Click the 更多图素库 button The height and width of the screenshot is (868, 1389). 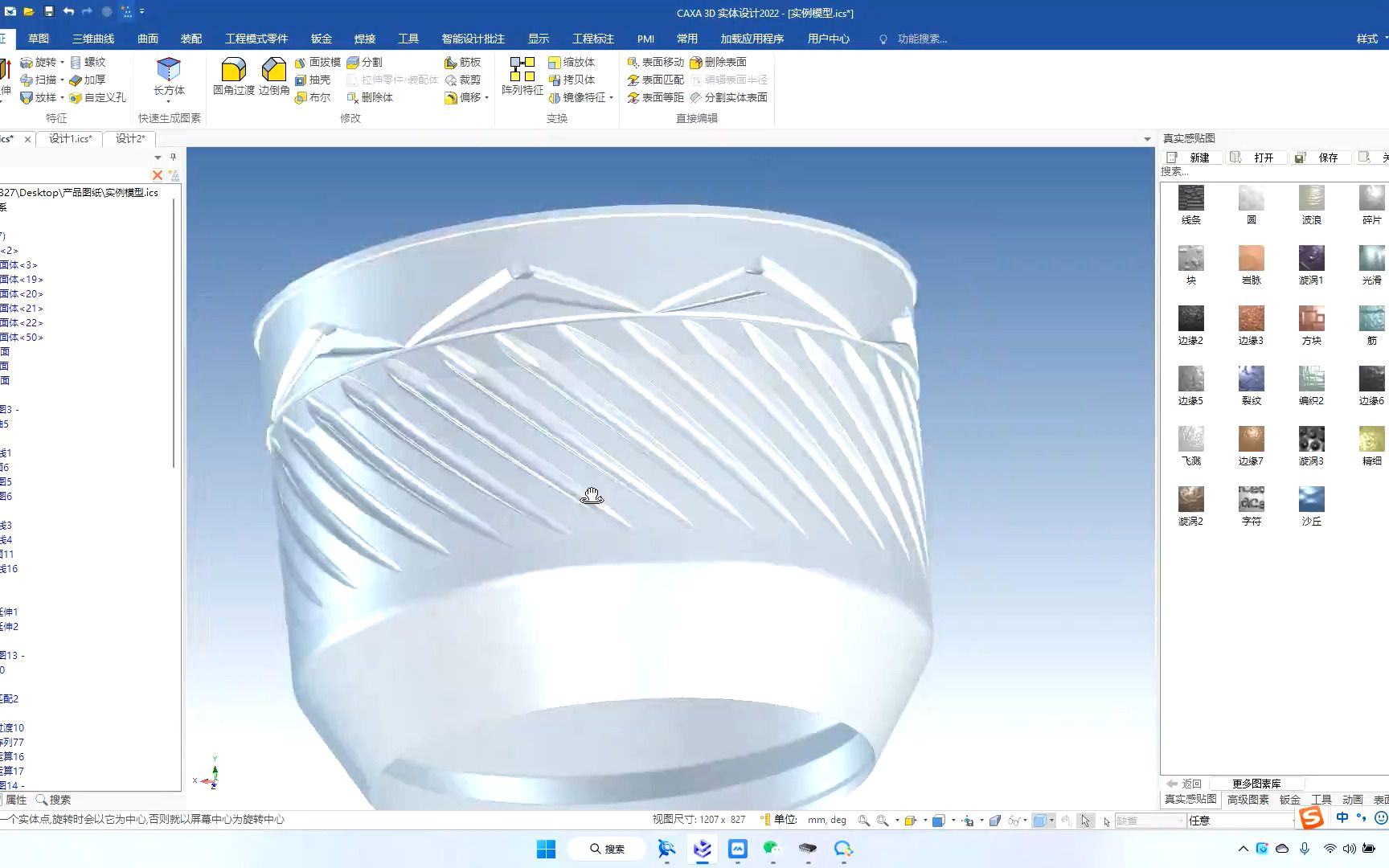1256,783
